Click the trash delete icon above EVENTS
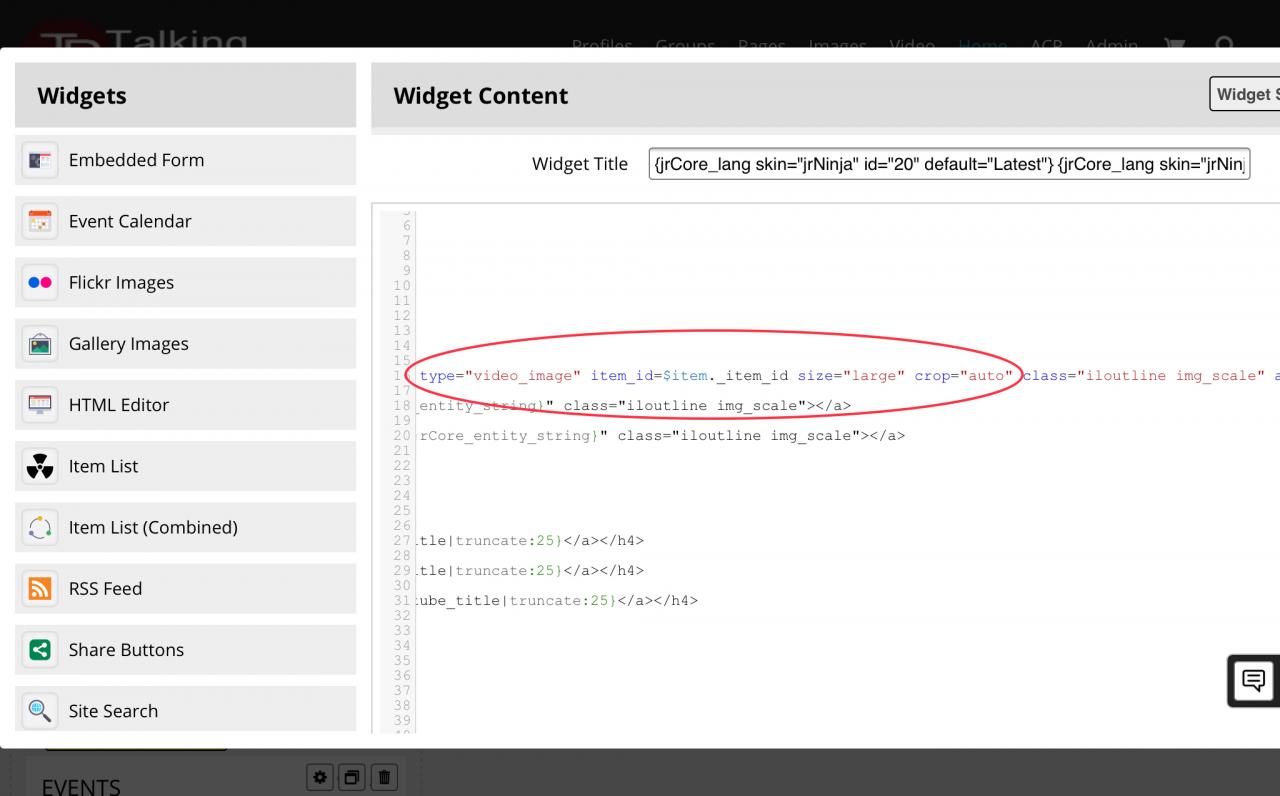 click(x=385, y=777)
